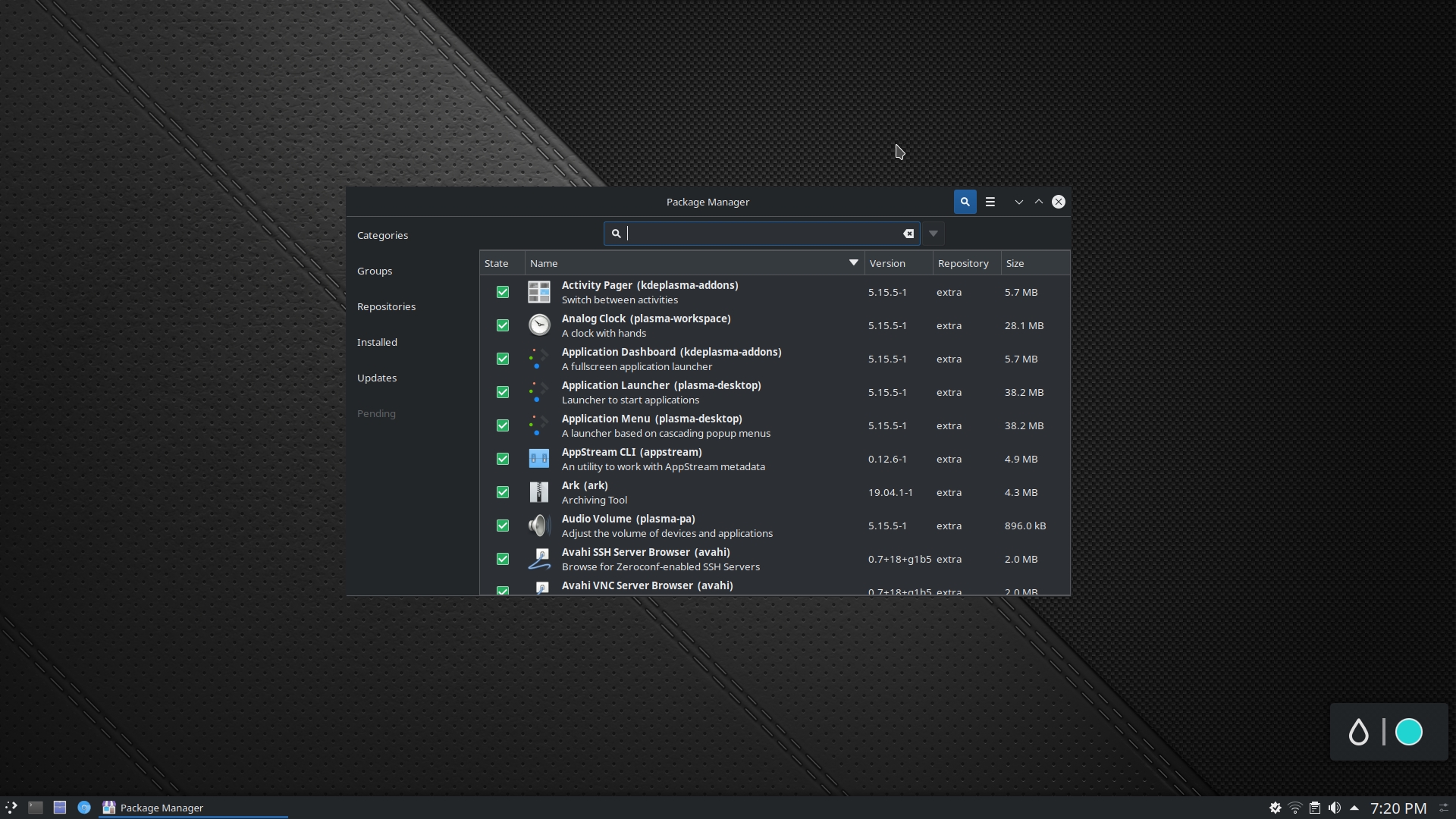Click the AppStream CLI package icon
The image size is (1456, 819).
coord(539,459)
